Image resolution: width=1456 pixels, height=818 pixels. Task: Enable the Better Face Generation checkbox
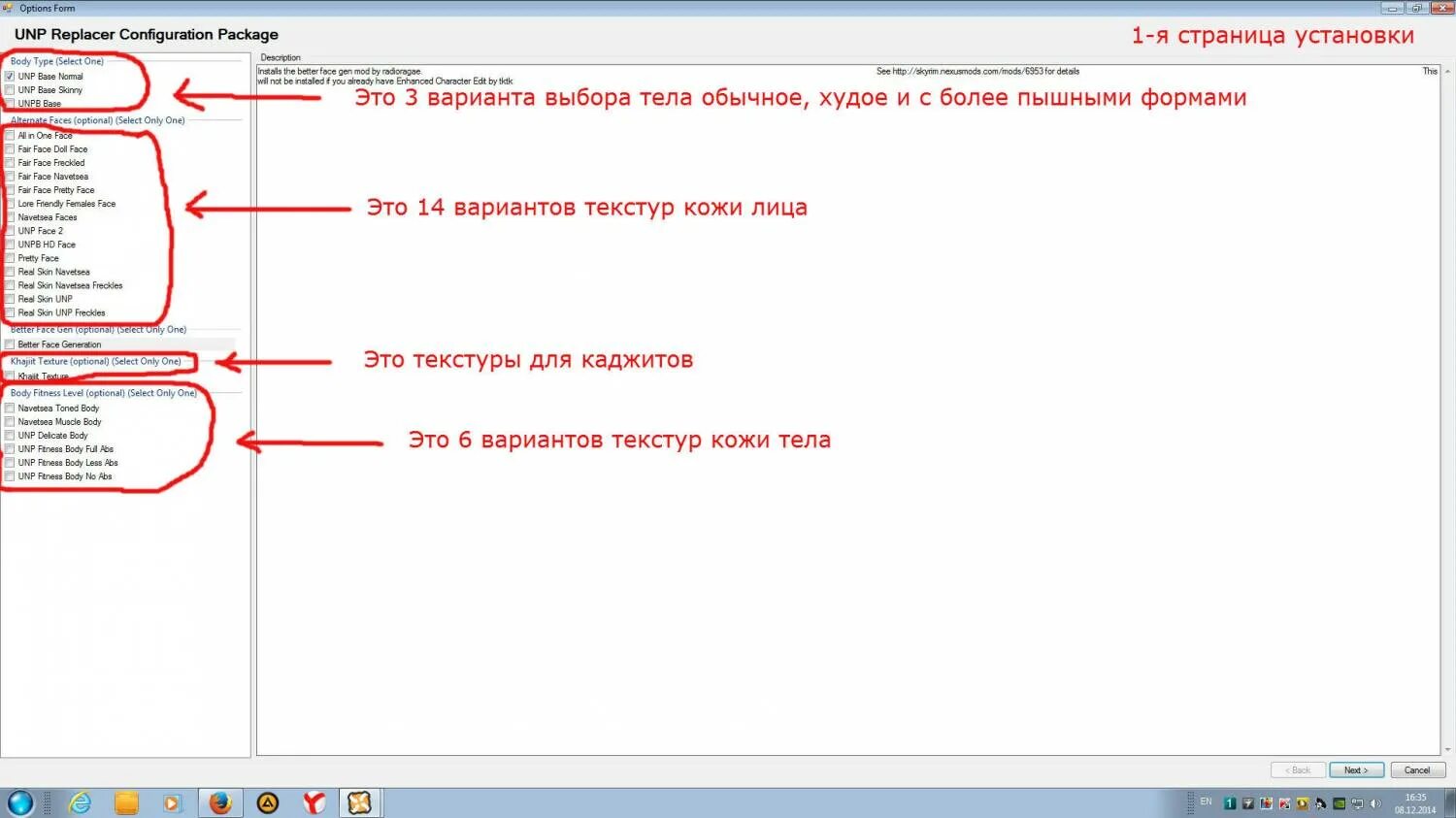point(10,344)
